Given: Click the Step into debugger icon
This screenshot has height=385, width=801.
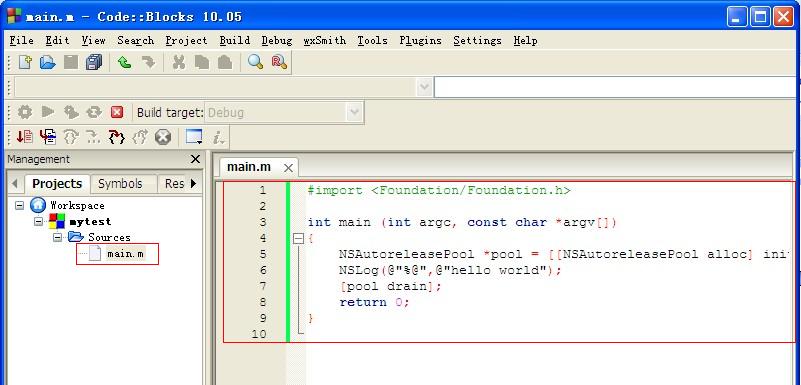Looking at the screenshot, I should point(117,137).
